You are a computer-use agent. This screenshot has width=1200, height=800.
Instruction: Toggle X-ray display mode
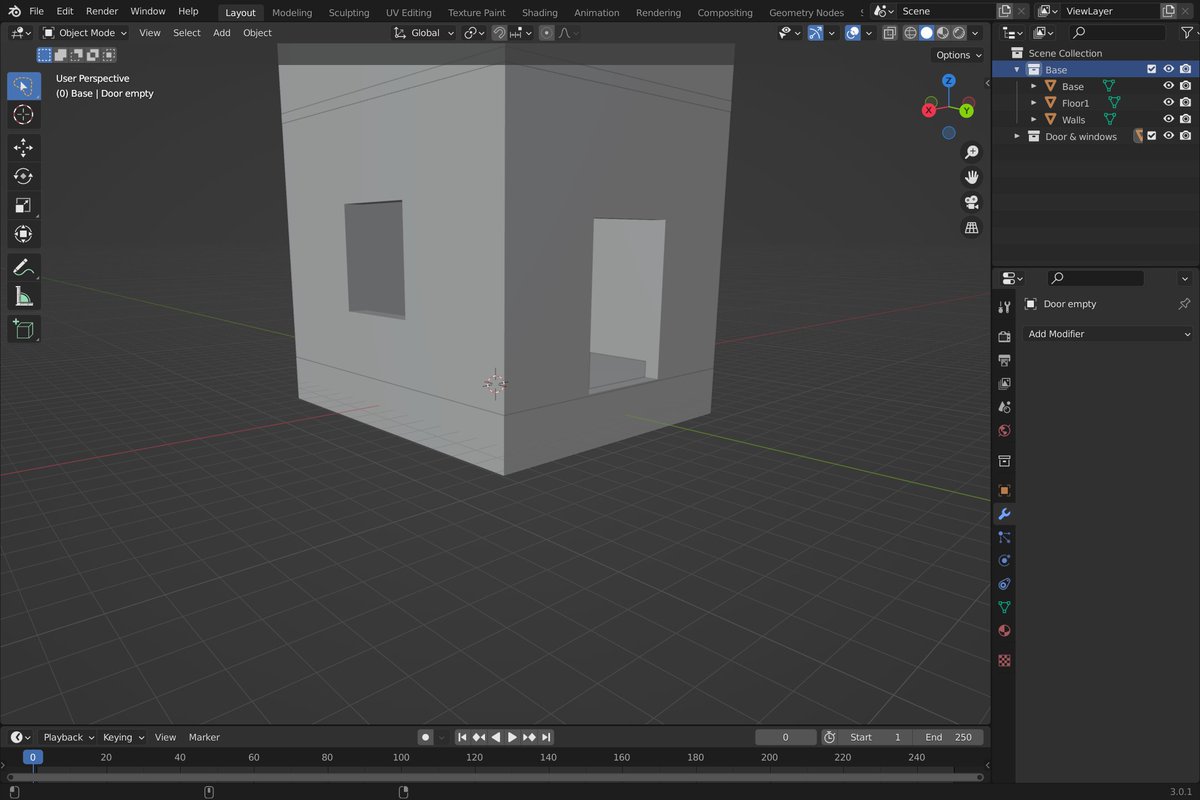tap(889, 33)
